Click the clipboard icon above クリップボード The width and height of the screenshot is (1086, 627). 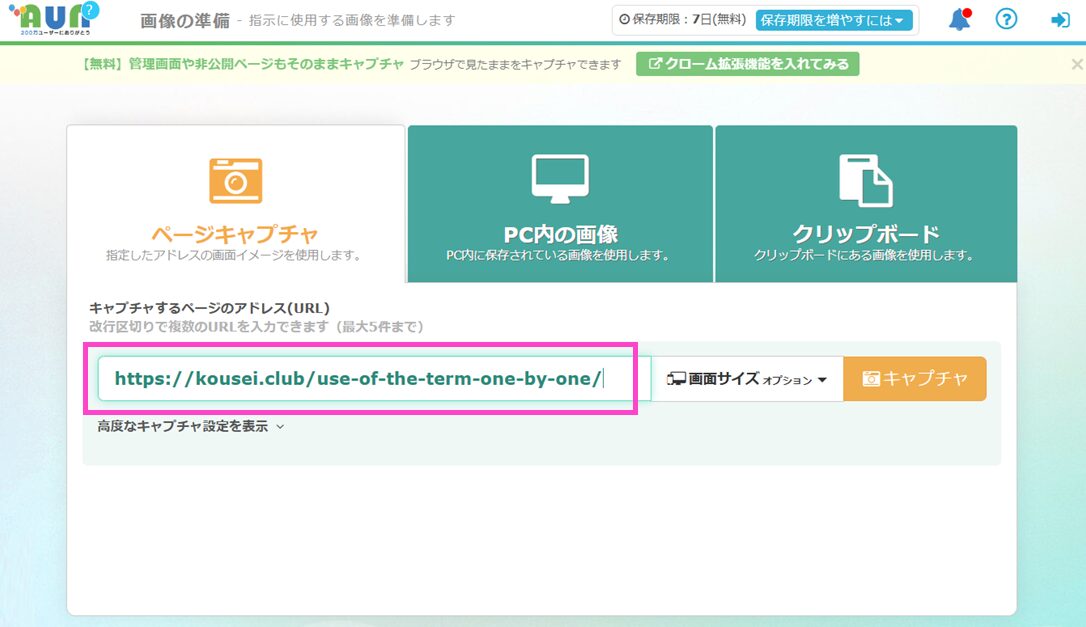coord(865,180)
